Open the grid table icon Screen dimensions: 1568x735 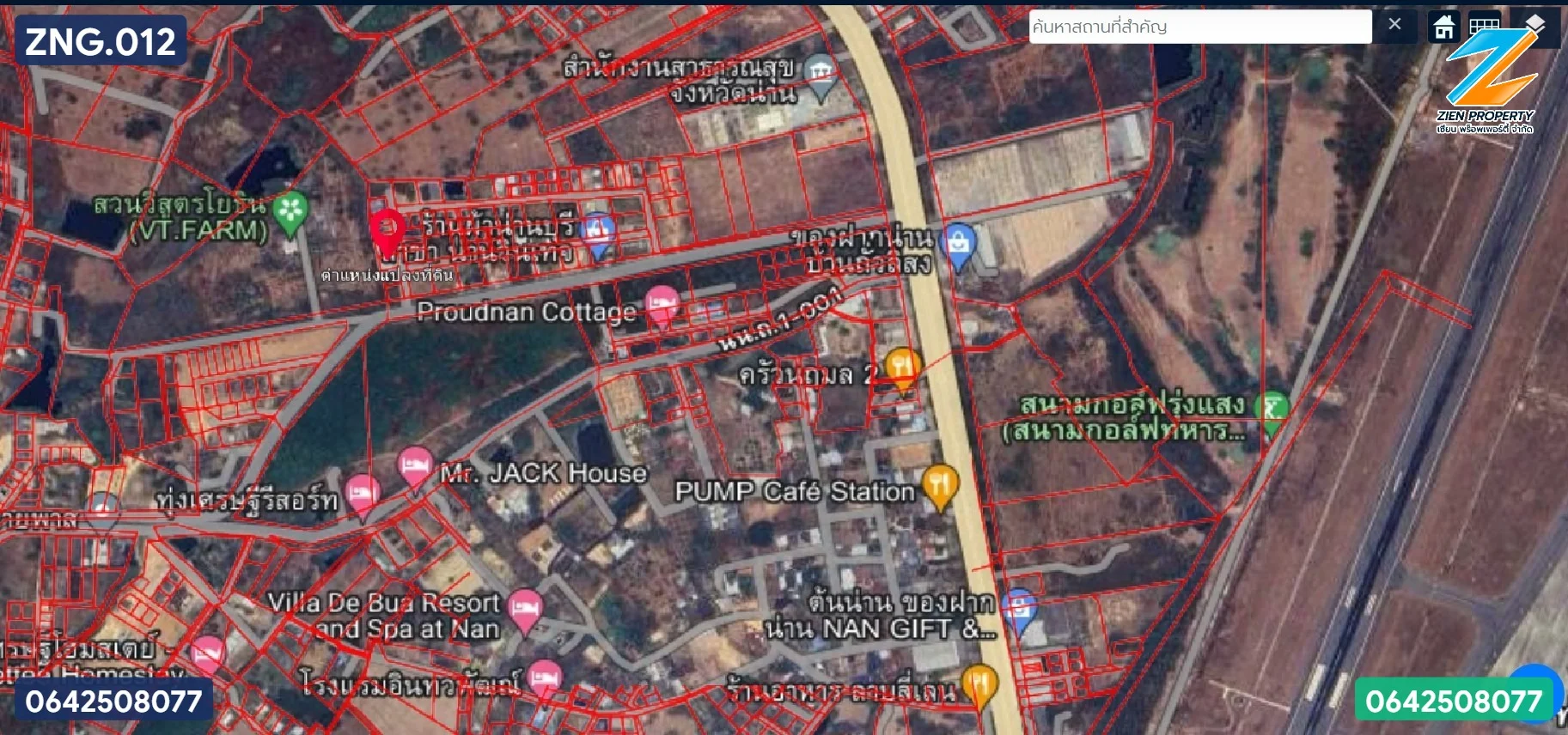(x=1484, y=27)
